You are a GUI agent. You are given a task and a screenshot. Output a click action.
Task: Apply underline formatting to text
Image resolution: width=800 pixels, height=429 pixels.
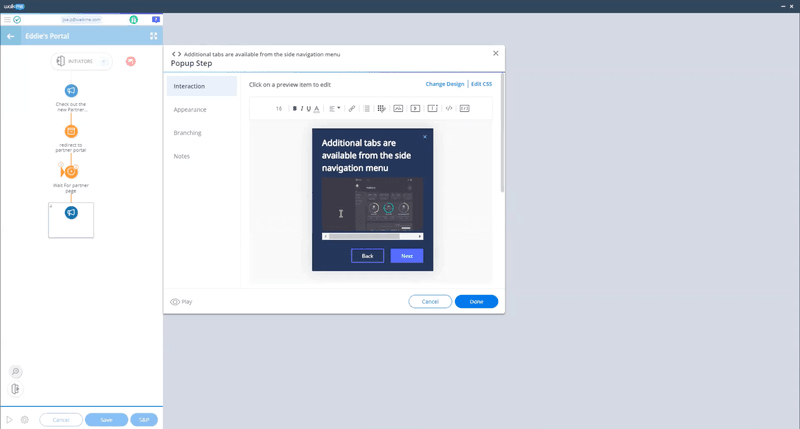coord(309,108)
